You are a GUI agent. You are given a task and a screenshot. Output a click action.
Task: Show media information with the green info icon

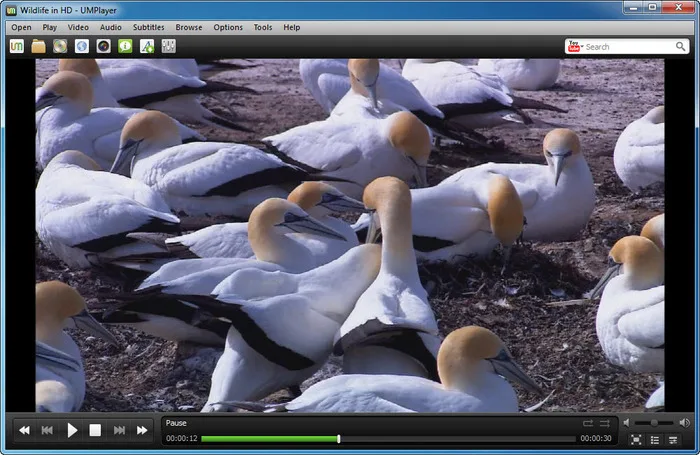pyautogui.click(x=125, y=46)
